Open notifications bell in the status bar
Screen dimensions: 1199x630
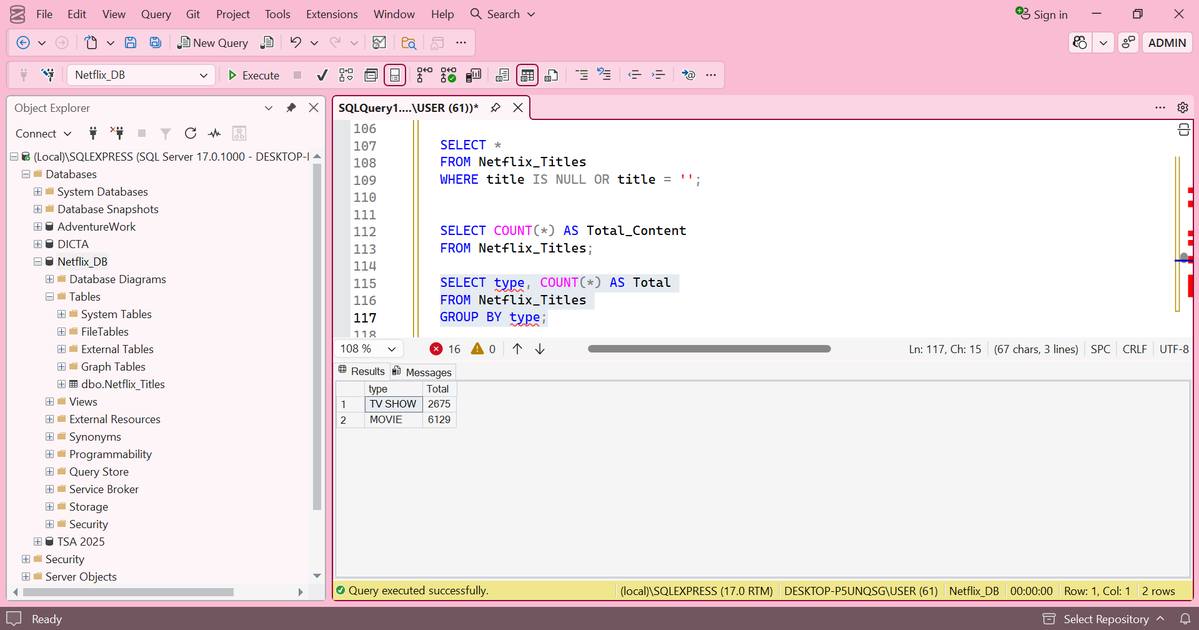[x=1184, y=619]
